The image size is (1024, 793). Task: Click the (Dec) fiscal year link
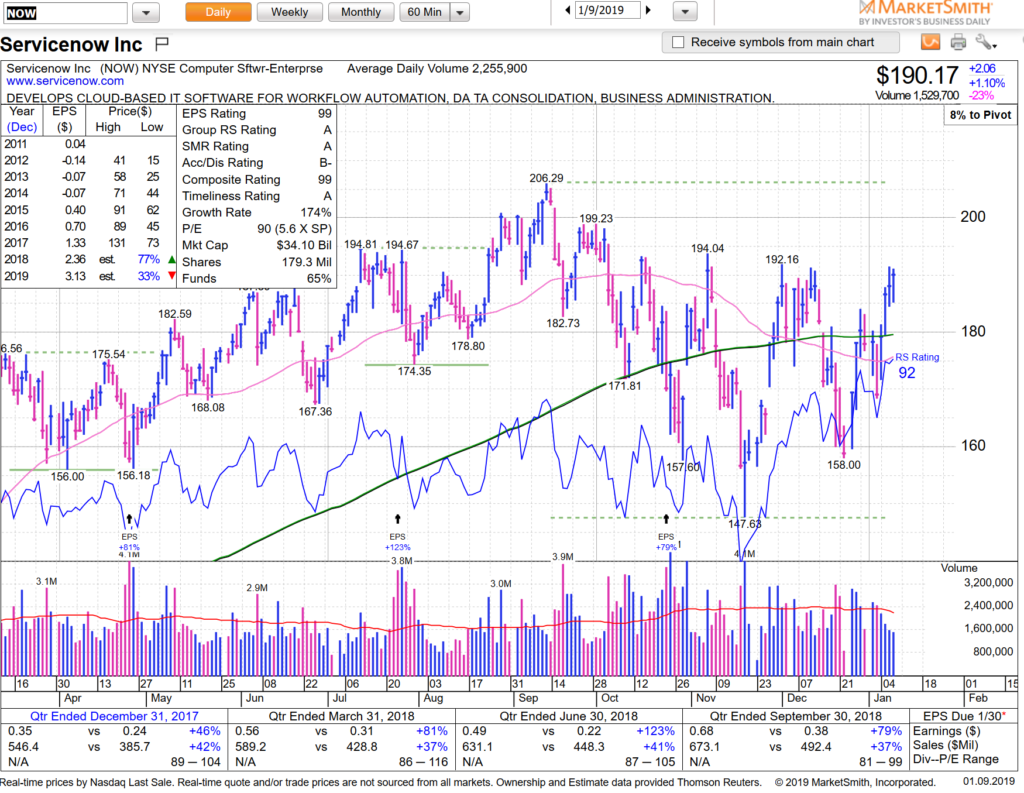click(x=22, y=127)
